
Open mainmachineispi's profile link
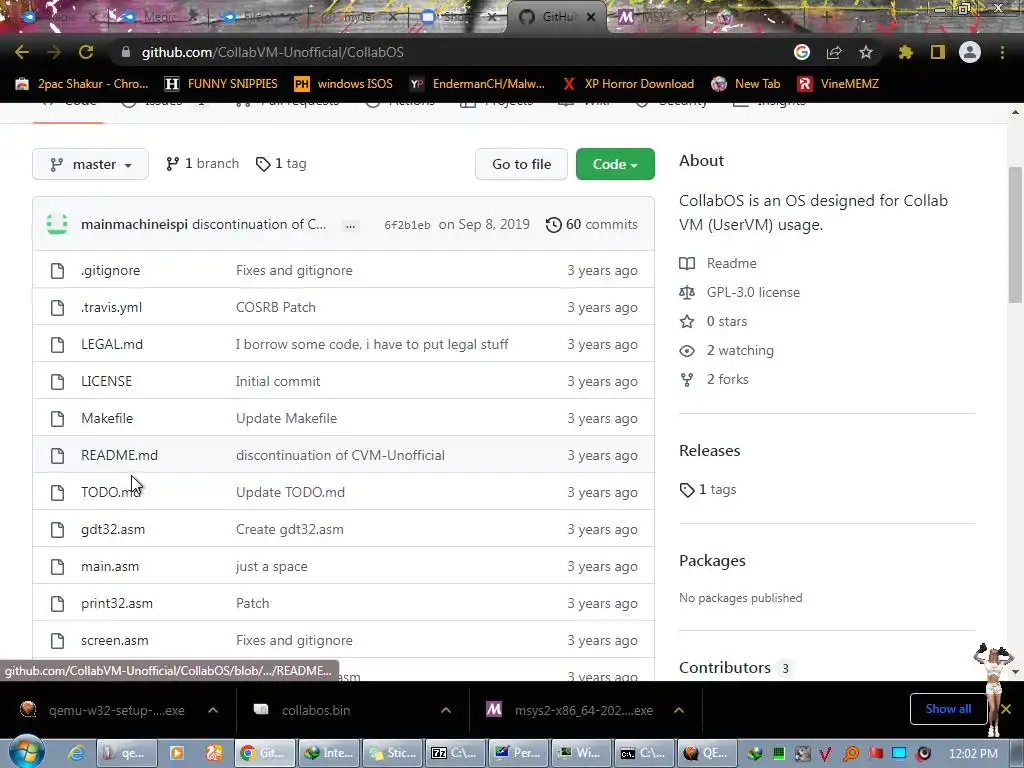(134, 224)
